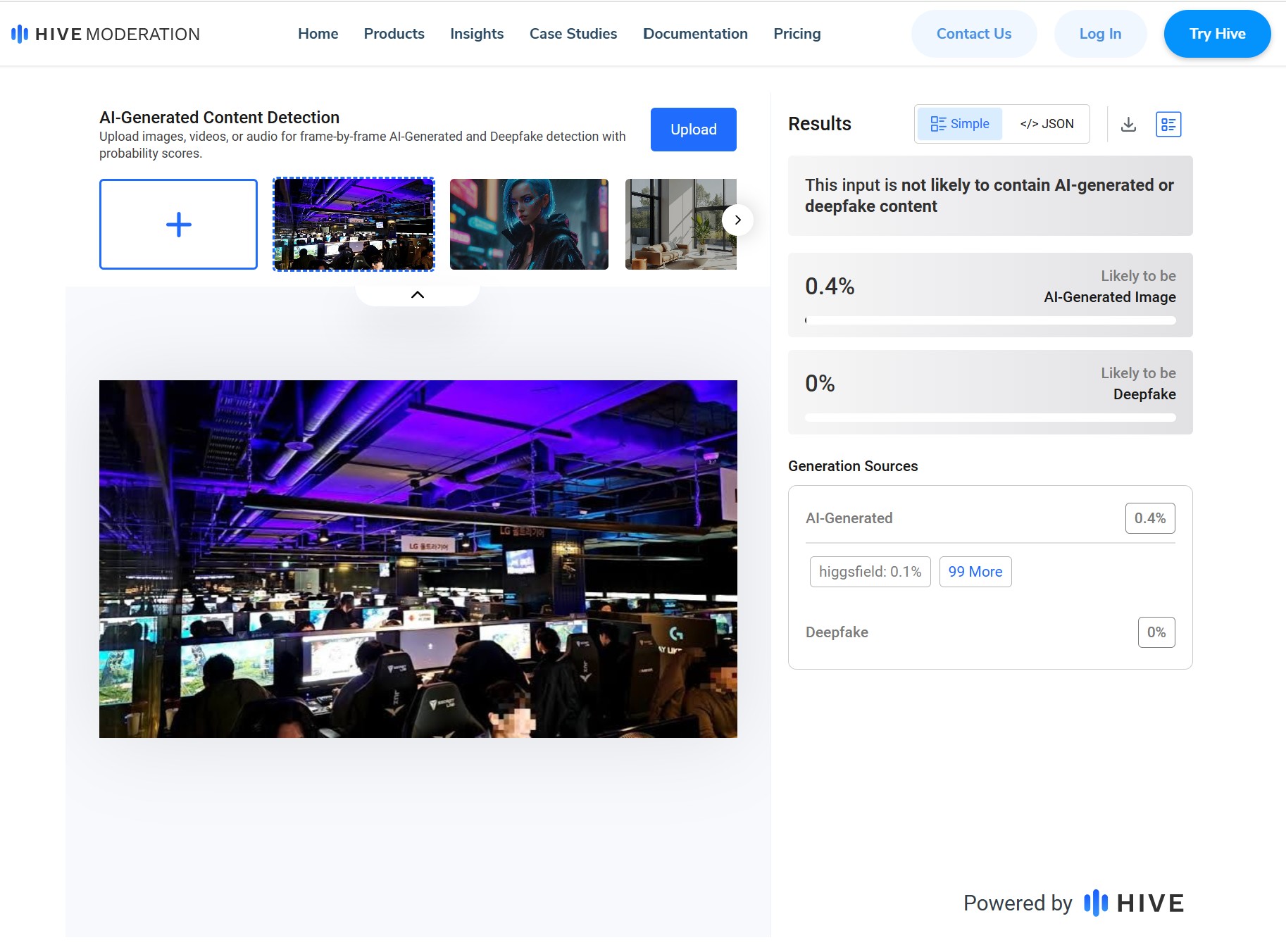The height and width of the screenshot is (952, 1286).
Task: Toggle the detailed list view icon
Action: coord(1168,124)
